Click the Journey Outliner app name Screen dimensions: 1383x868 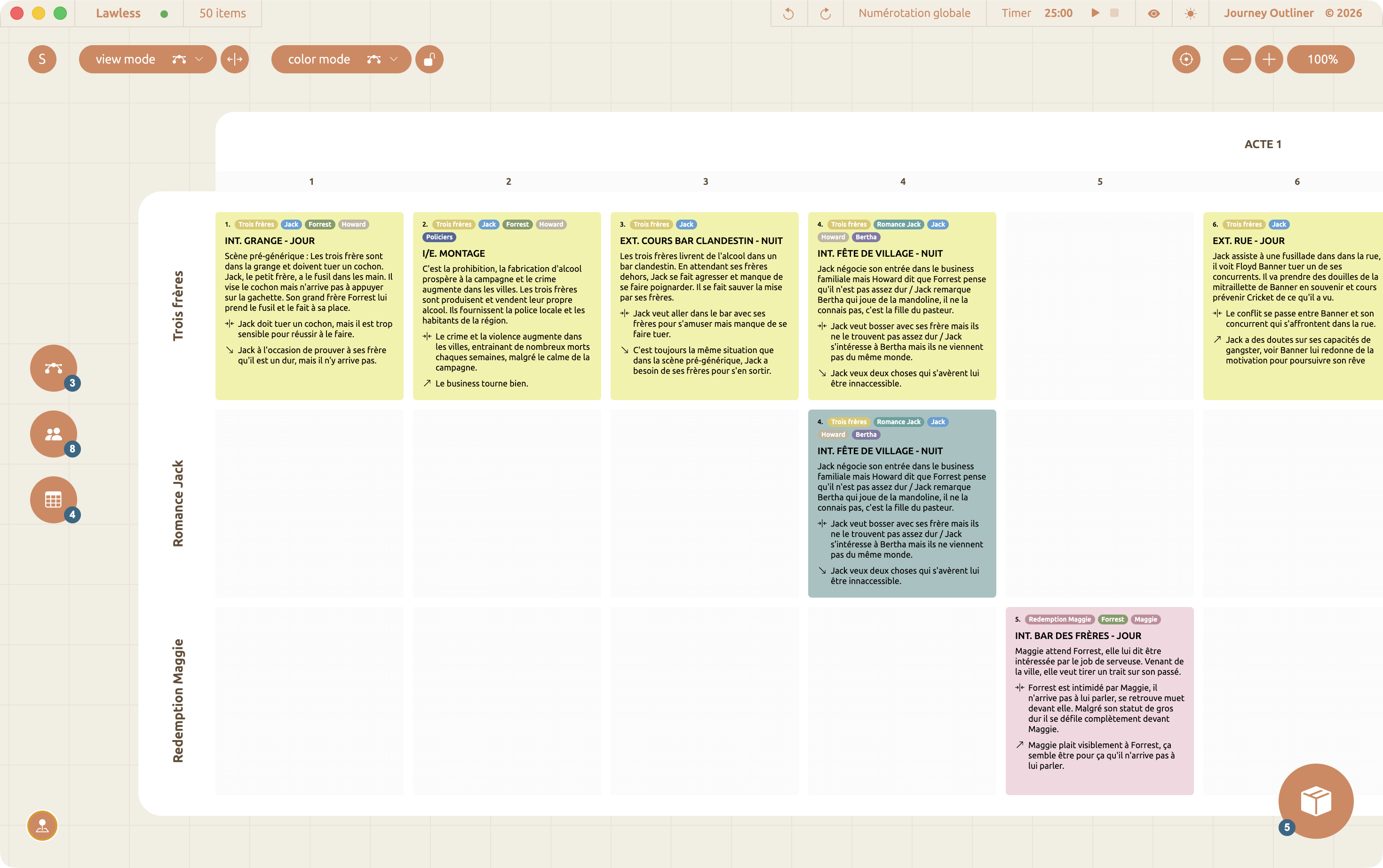pyautogui.click(x=1268, y=13)
